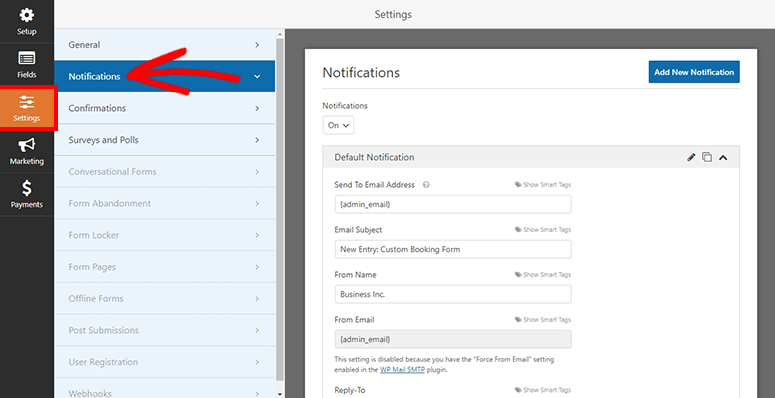
Task: Open Form Pages section
Action: point(165,266)
